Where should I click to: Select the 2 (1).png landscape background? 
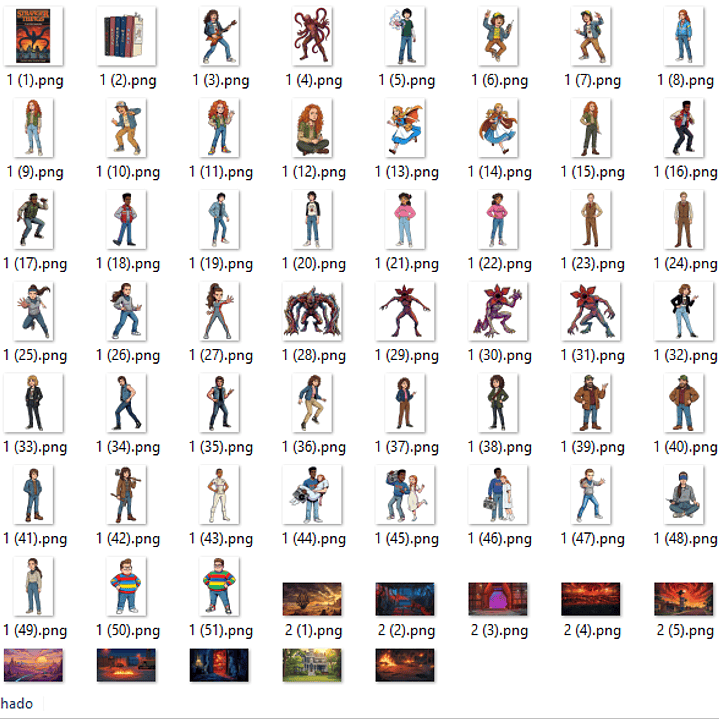[x=312, y=599]
